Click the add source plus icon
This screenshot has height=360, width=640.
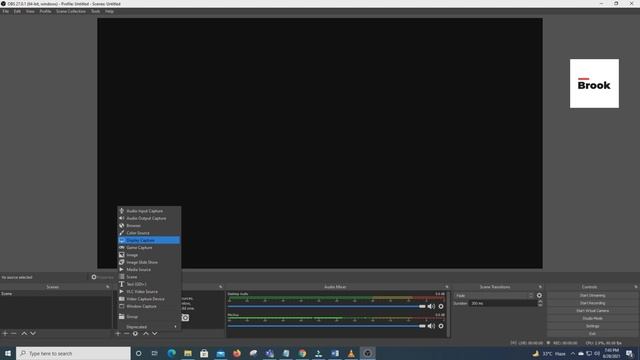coord(118,333)
